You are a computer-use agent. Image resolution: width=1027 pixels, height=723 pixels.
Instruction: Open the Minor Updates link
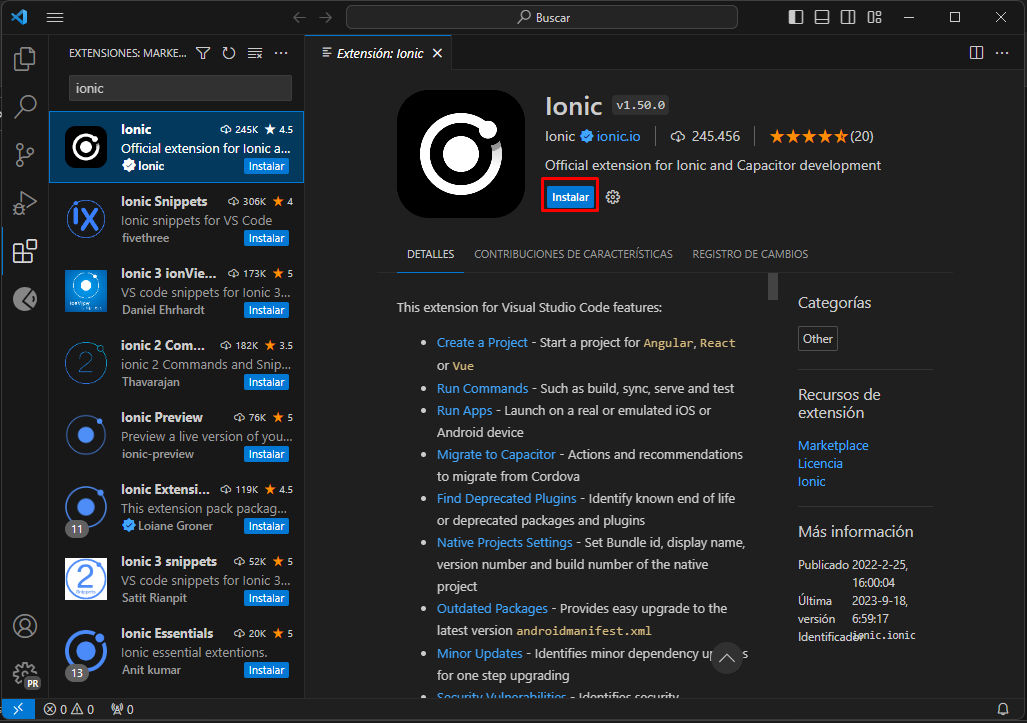pyautogui.click(x=479, y=654)
